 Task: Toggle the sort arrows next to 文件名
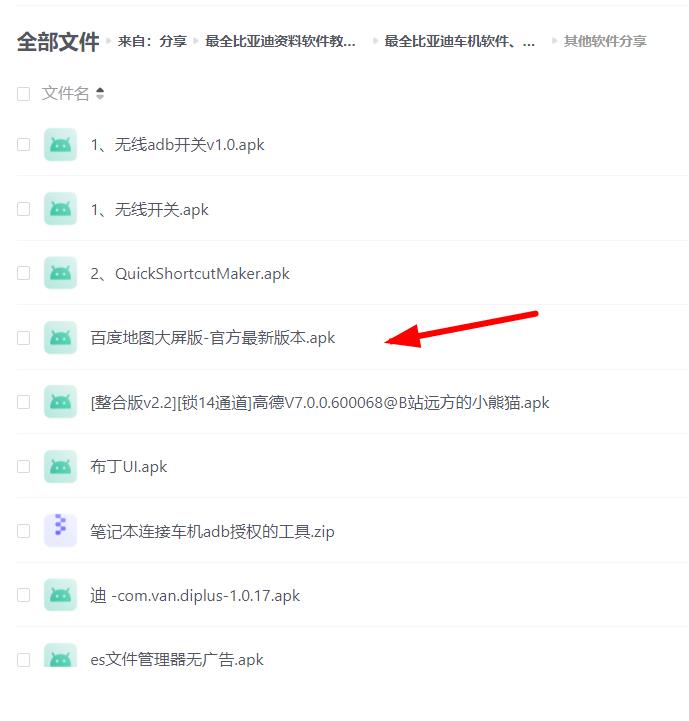100,94
